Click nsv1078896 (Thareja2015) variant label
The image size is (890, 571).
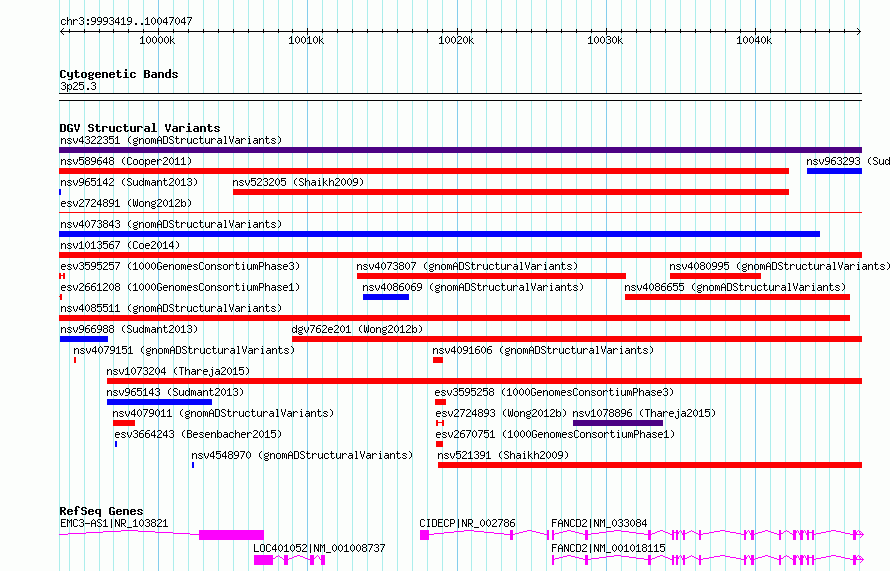pos(644,413)
